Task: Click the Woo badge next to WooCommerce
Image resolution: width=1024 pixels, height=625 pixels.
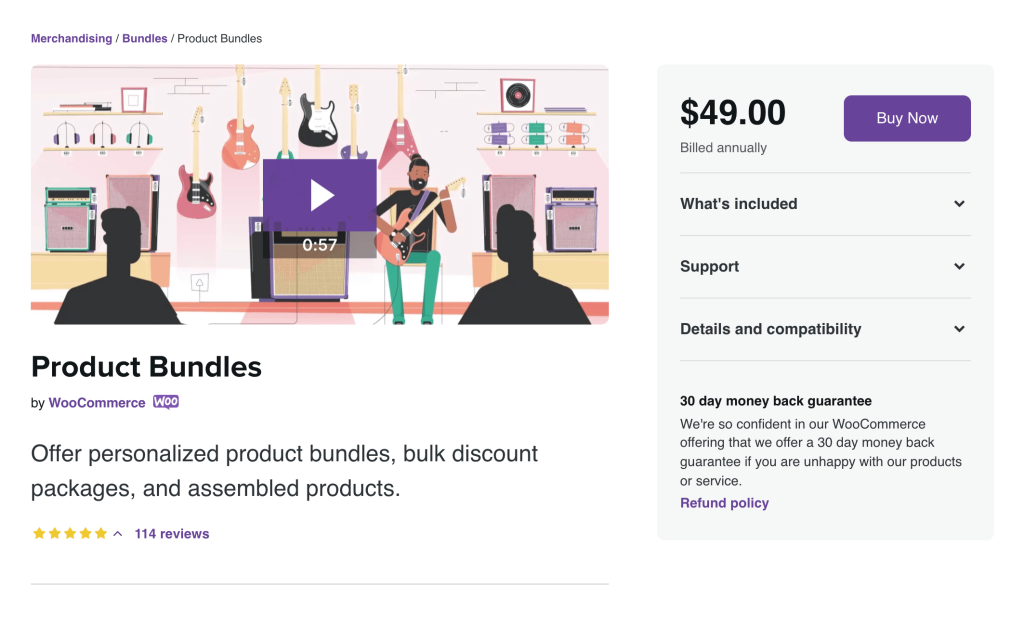Action: [x=165, y=402]
